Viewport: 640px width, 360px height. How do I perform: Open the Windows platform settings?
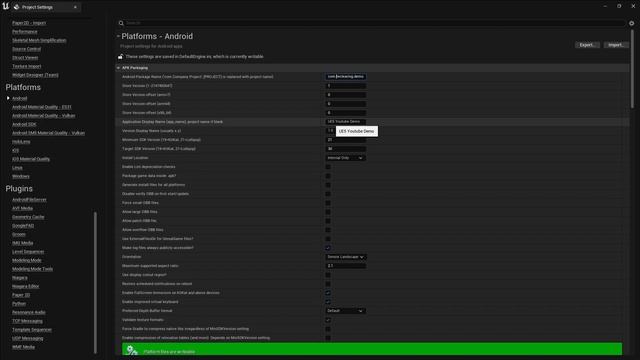pyautogui.click(x=21, y=176)
